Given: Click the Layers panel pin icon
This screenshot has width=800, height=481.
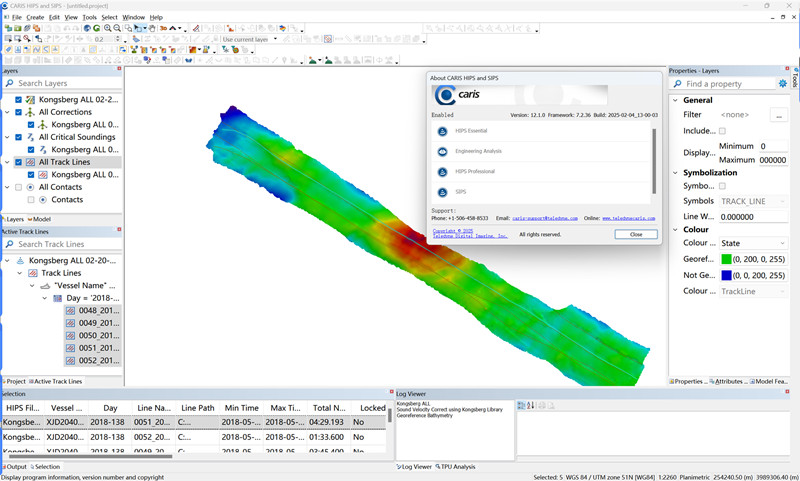Looking at the screenshot, I should tap(119, 68).
